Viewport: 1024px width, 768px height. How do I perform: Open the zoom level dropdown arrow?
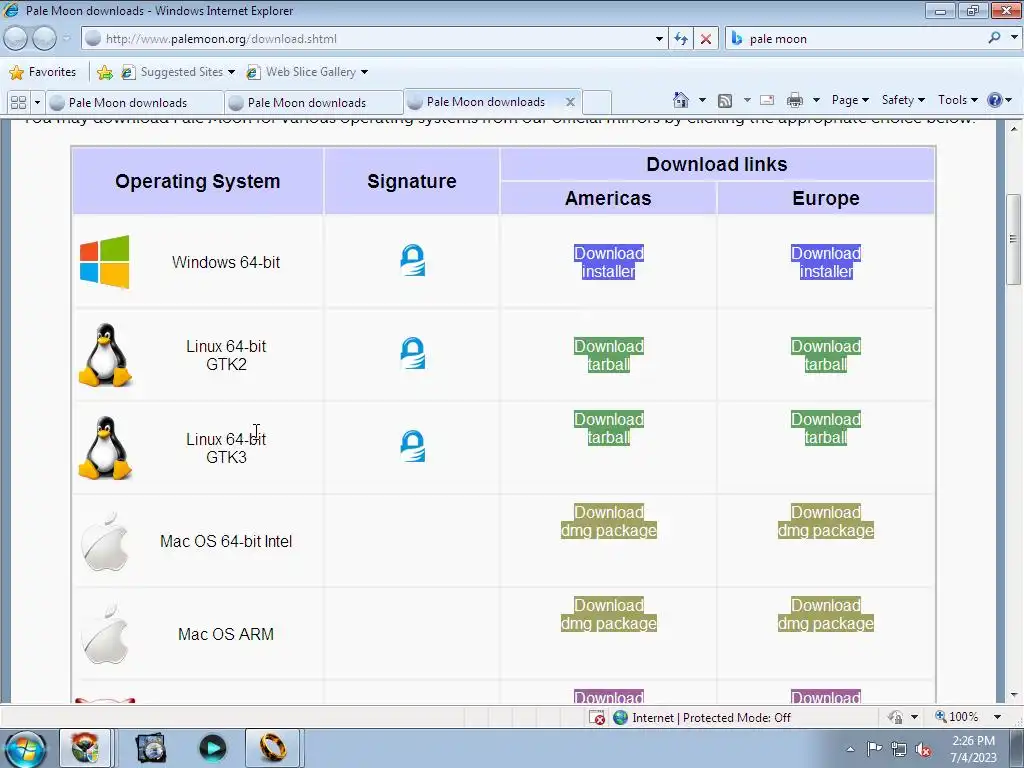[997, 717]
